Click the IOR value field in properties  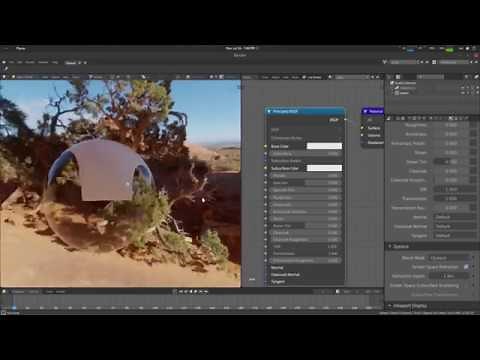455,189
